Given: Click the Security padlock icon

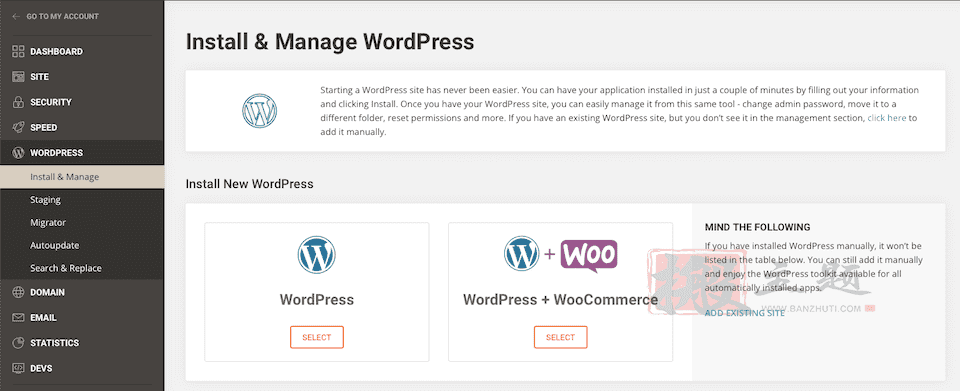Looking at the screenshot, I should coord(18,102).
